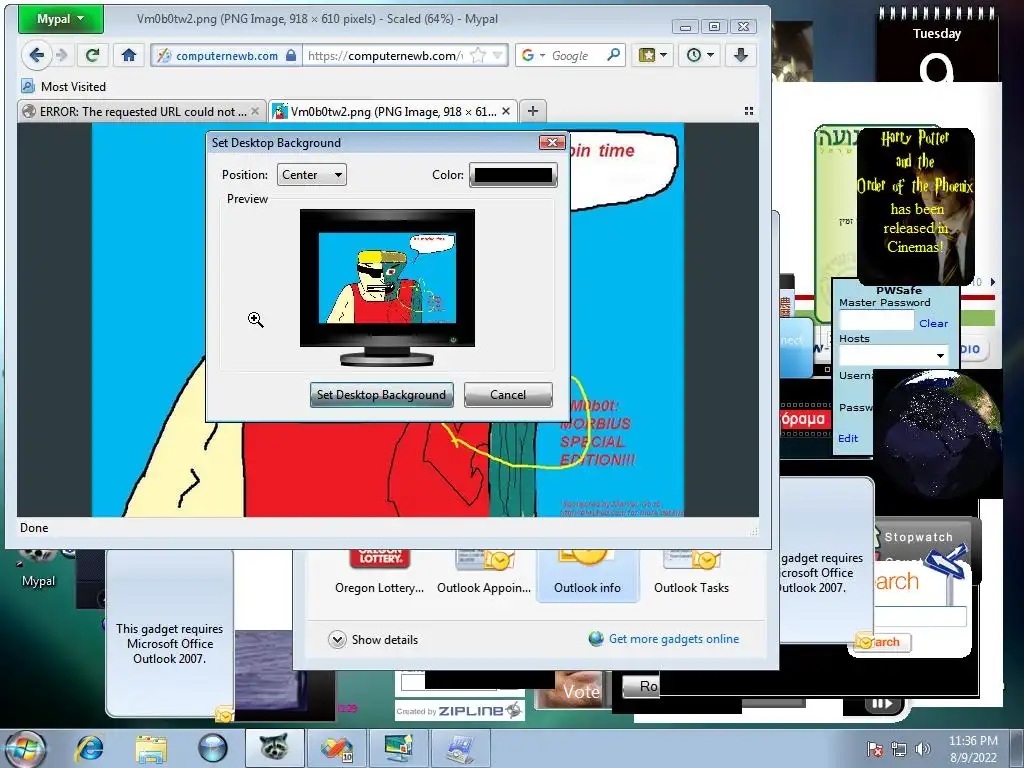
Task: Select the Outlook Appointments gadget
Action: click(x=484, y=573)
